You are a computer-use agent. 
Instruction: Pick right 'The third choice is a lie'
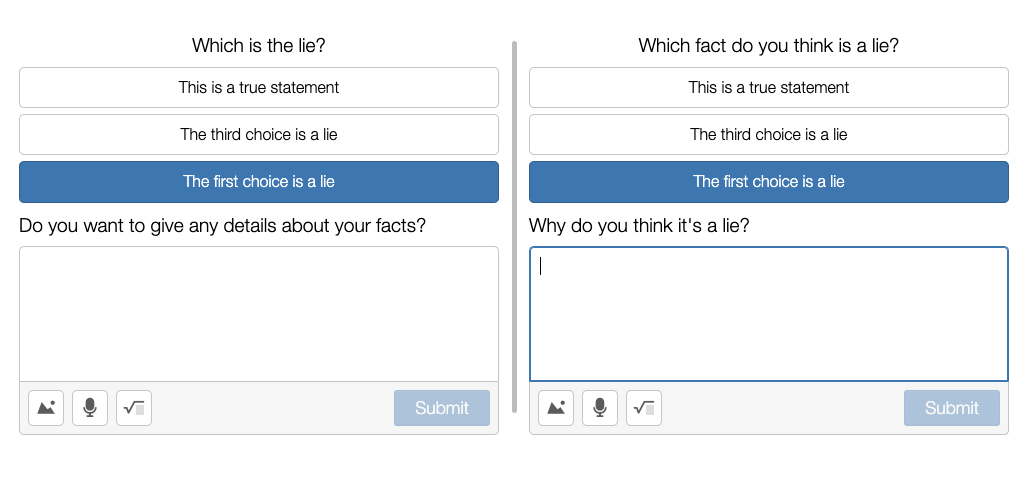click(769, 135)
